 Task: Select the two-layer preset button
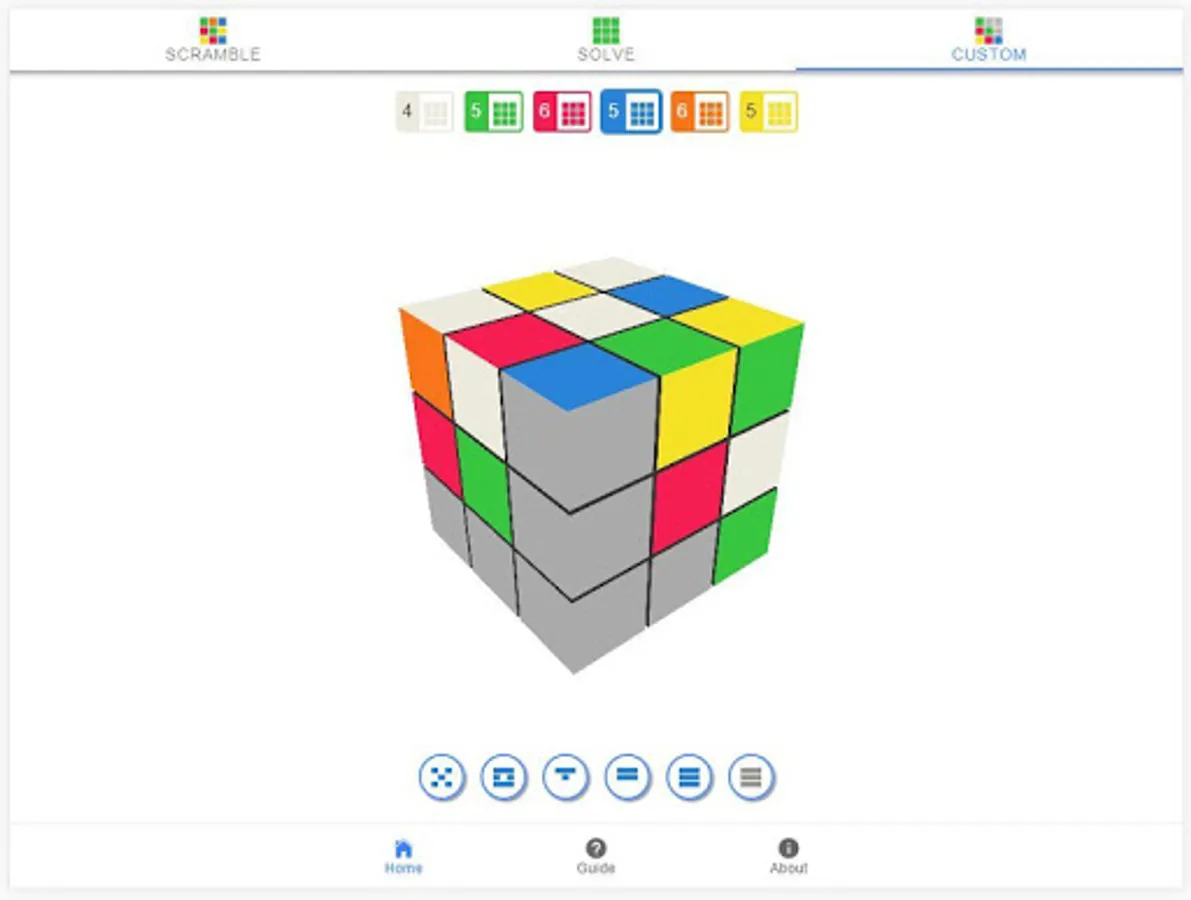coord(627,777)
